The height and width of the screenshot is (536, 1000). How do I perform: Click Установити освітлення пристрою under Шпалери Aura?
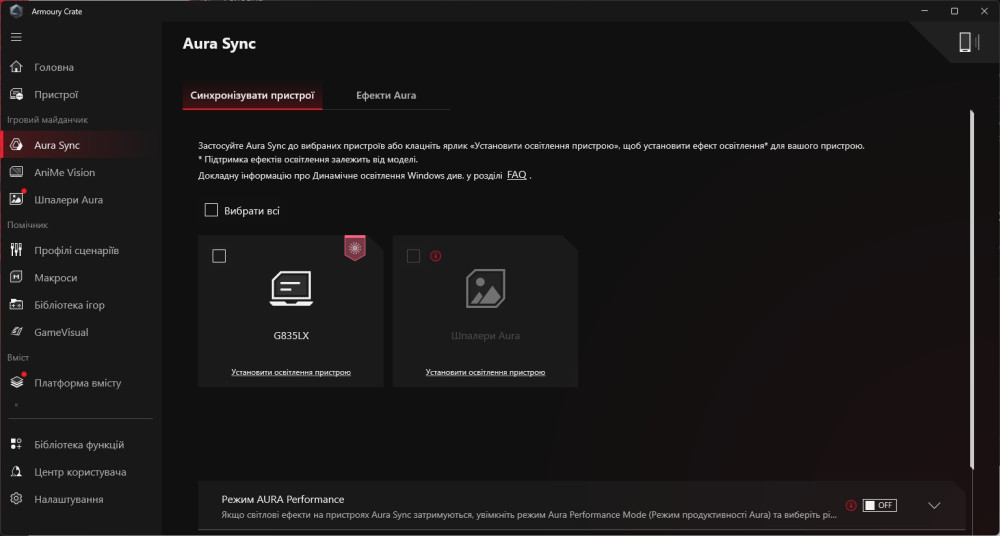pyautogui.click(x=485, y=372)
